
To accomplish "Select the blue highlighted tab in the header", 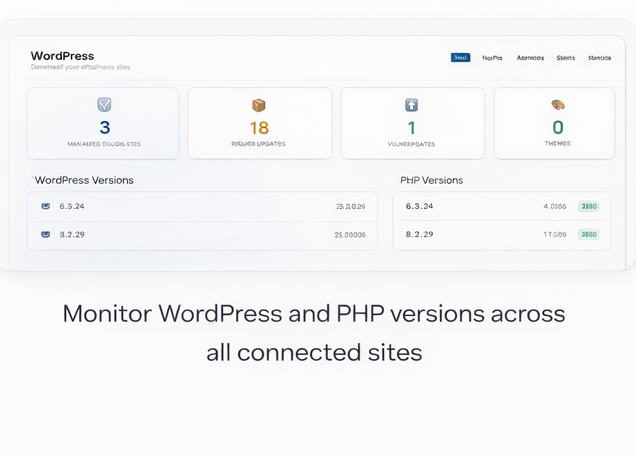I will coord(460,58).
